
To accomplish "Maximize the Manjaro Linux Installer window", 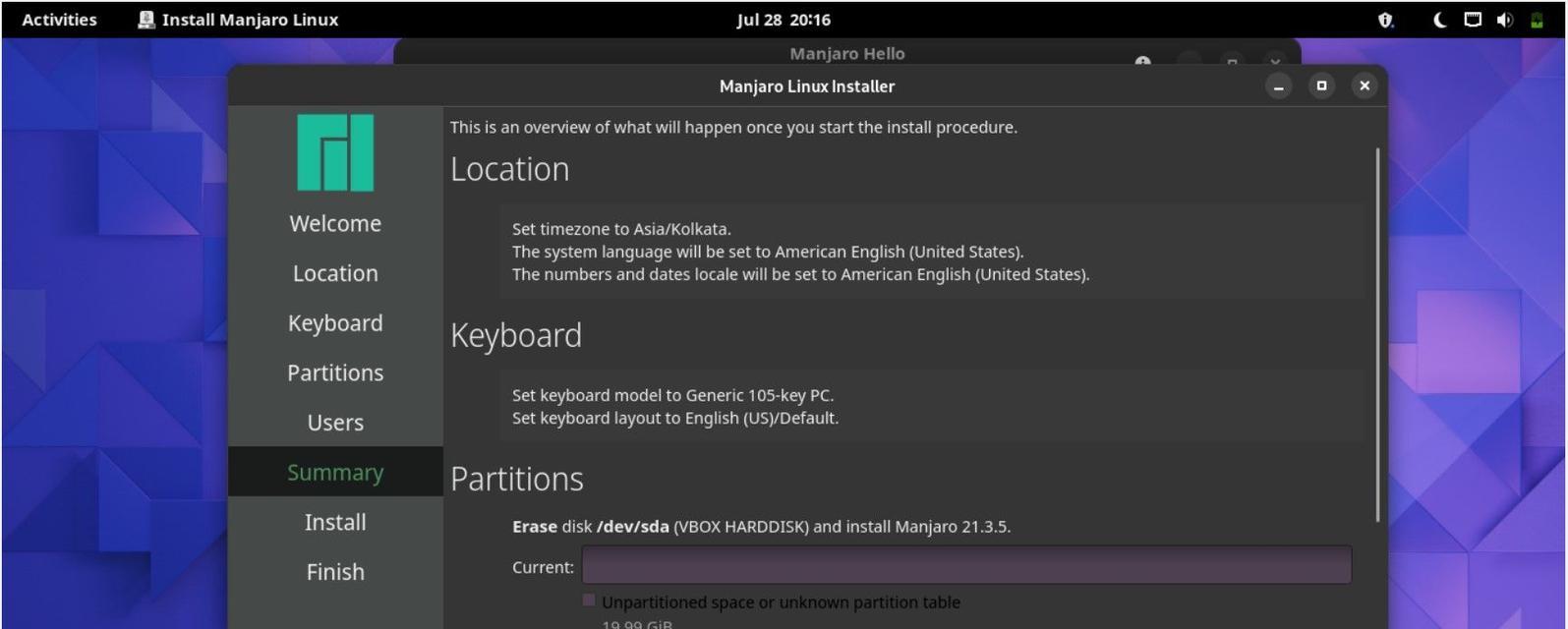I will [1322, 86].
